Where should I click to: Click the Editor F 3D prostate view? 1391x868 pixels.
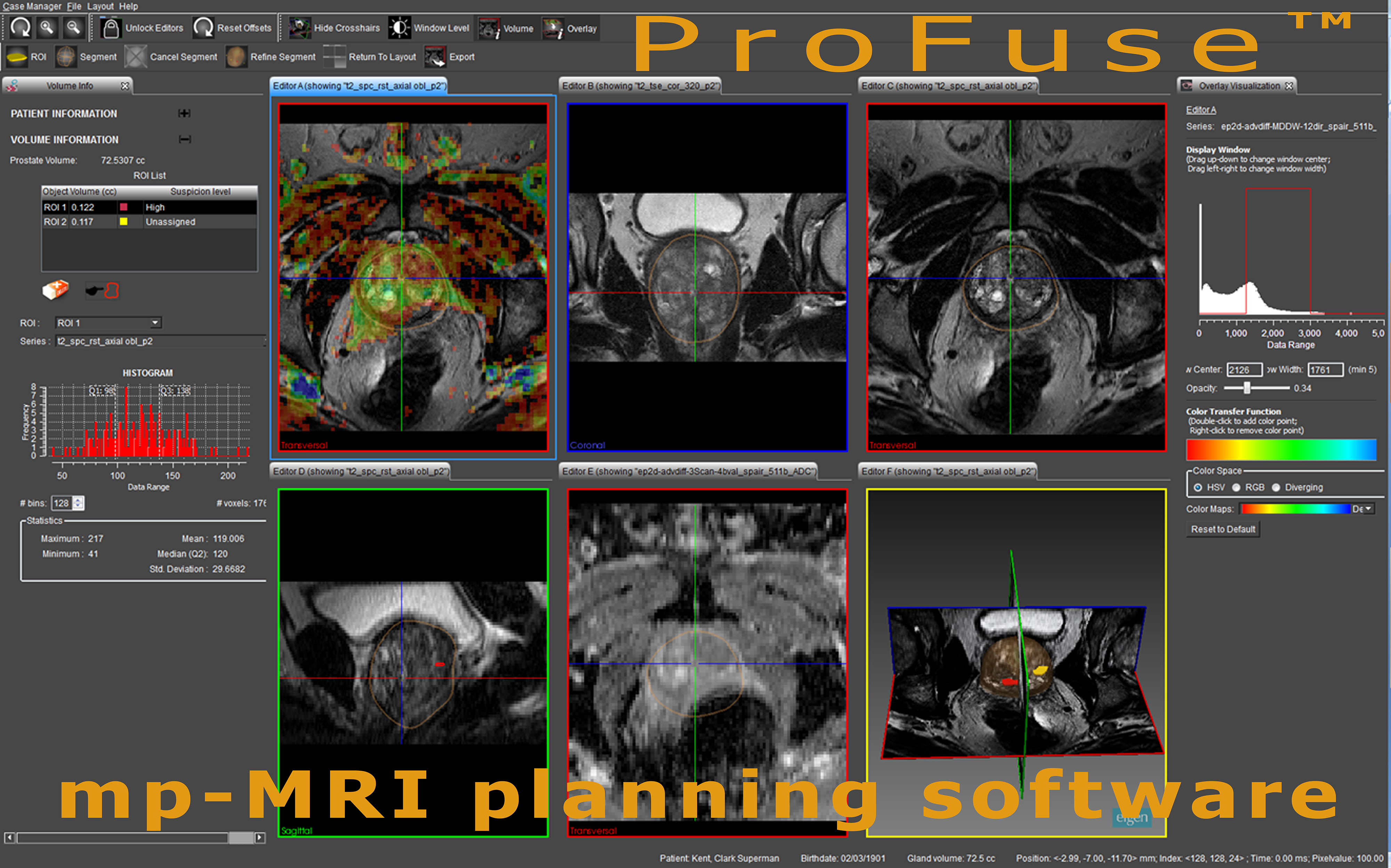point(1016,663)
